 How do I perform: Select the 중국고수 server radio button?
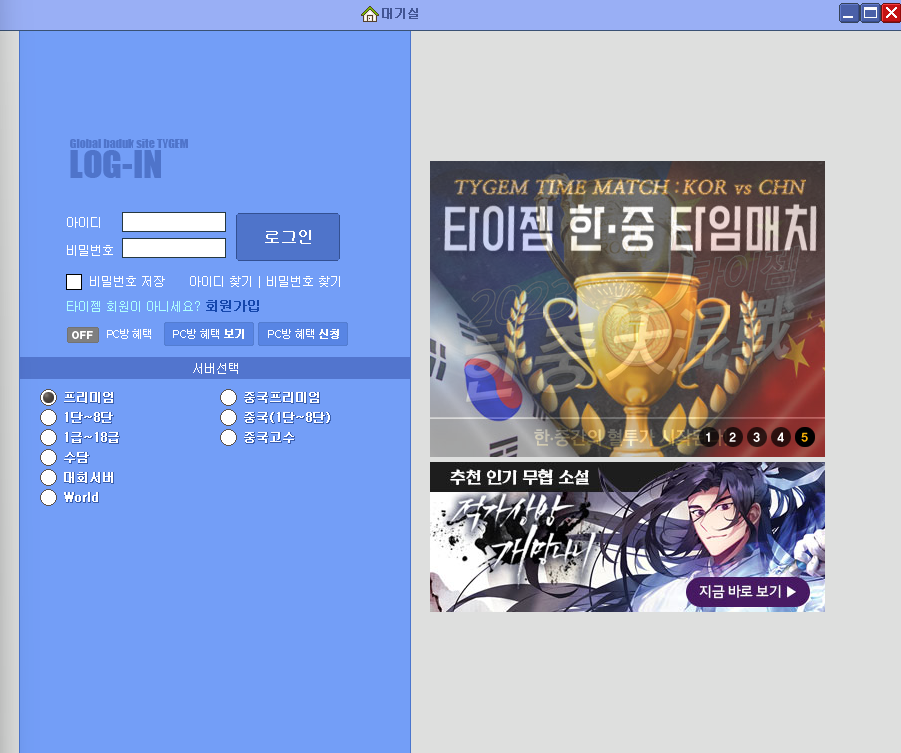click(229, 437)
